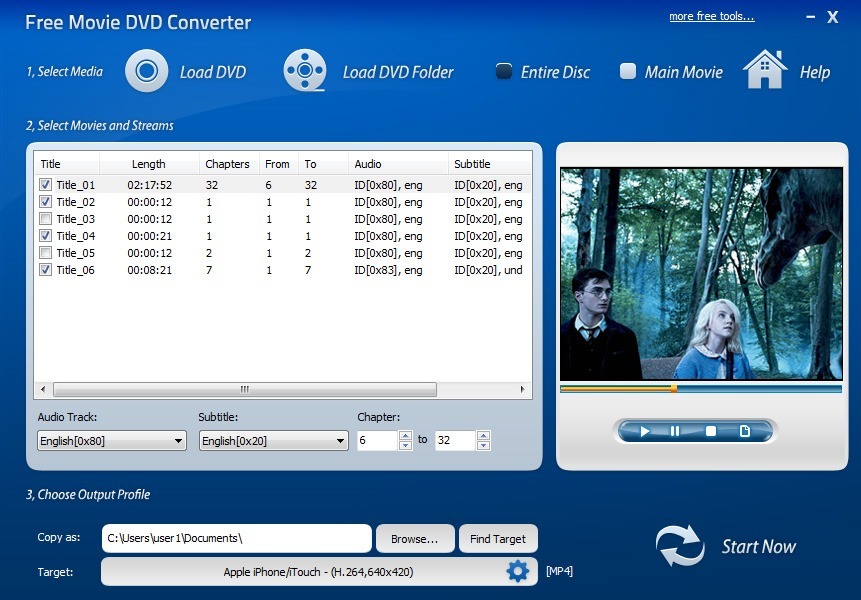Viewport: 861px width, 600px height.
Task: Open target profile settings gear icon
Action: click(517, 571)
